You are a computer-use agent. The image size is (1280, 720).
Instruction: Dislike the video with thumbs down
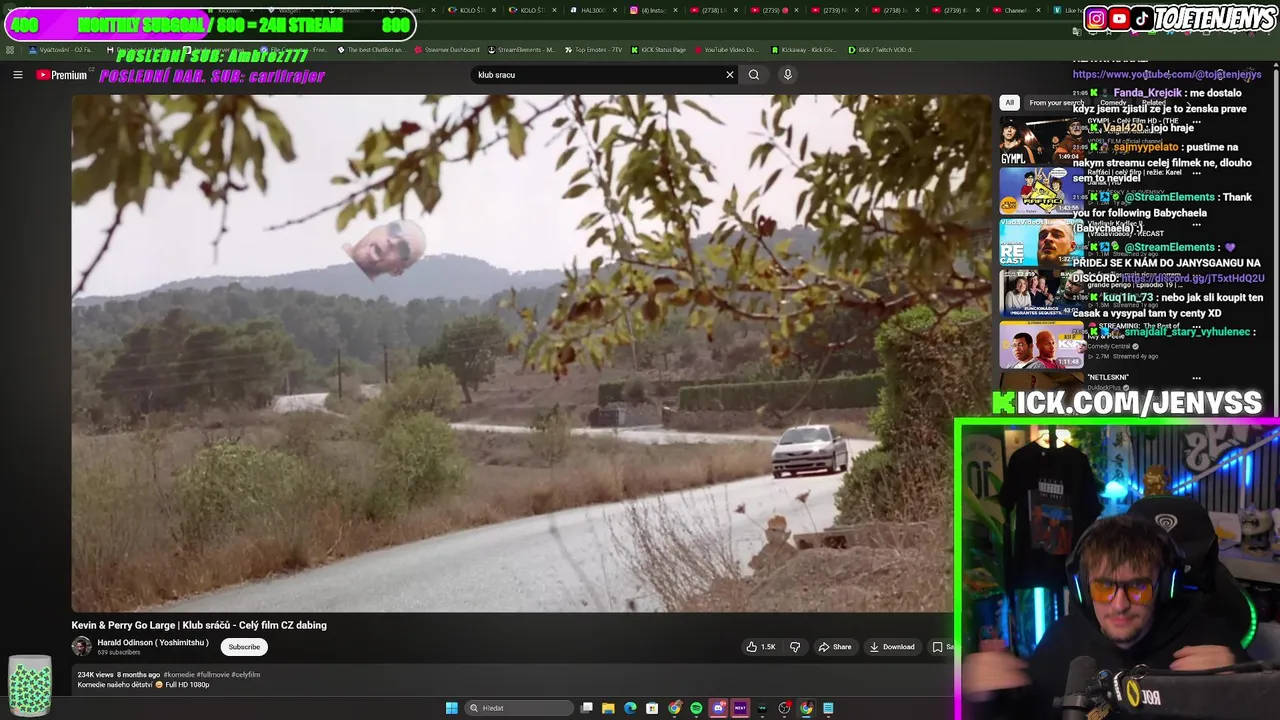795,647
